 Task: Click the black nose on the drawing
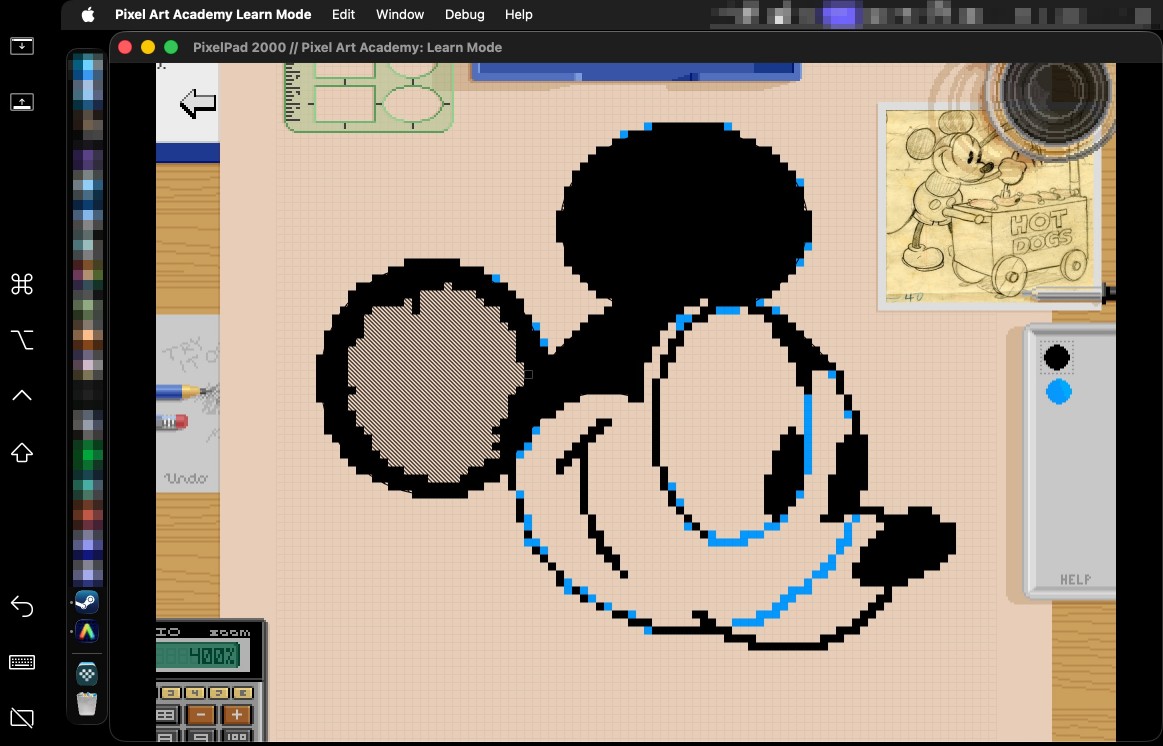(906, 545)
